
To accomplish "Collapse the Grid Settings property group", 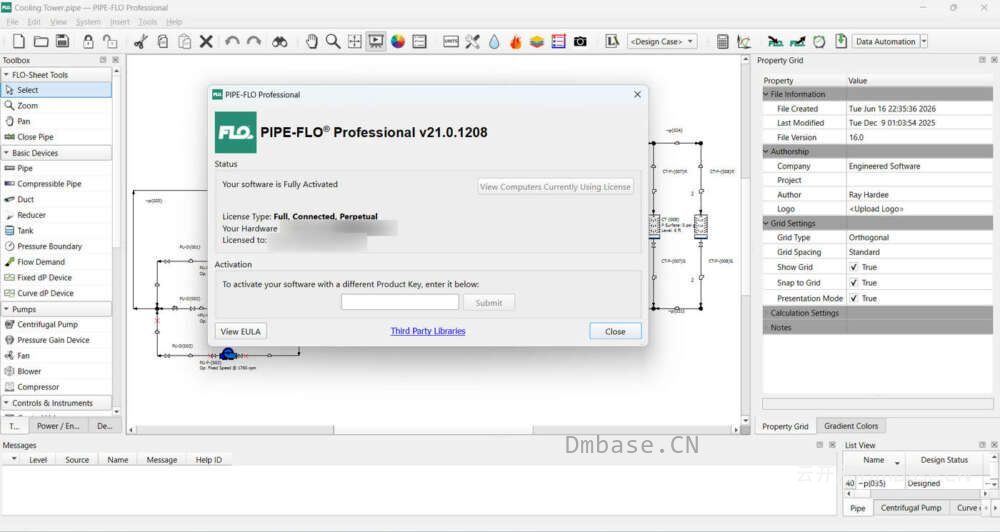I will pyautogui.click(x=766, y=223).
